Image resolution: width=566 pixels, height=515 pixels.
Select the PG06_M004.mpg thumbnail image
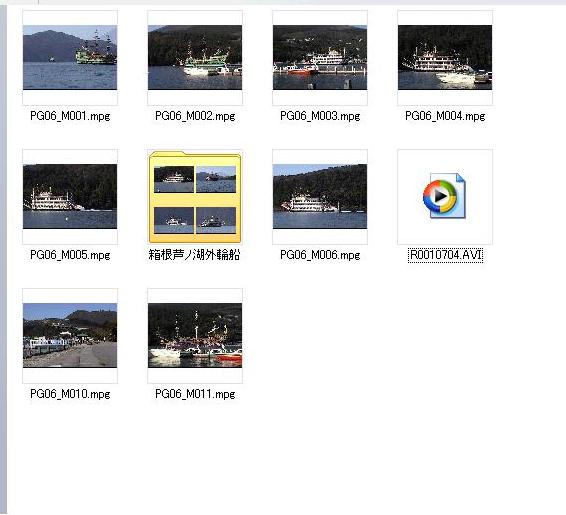pos(445,57)
